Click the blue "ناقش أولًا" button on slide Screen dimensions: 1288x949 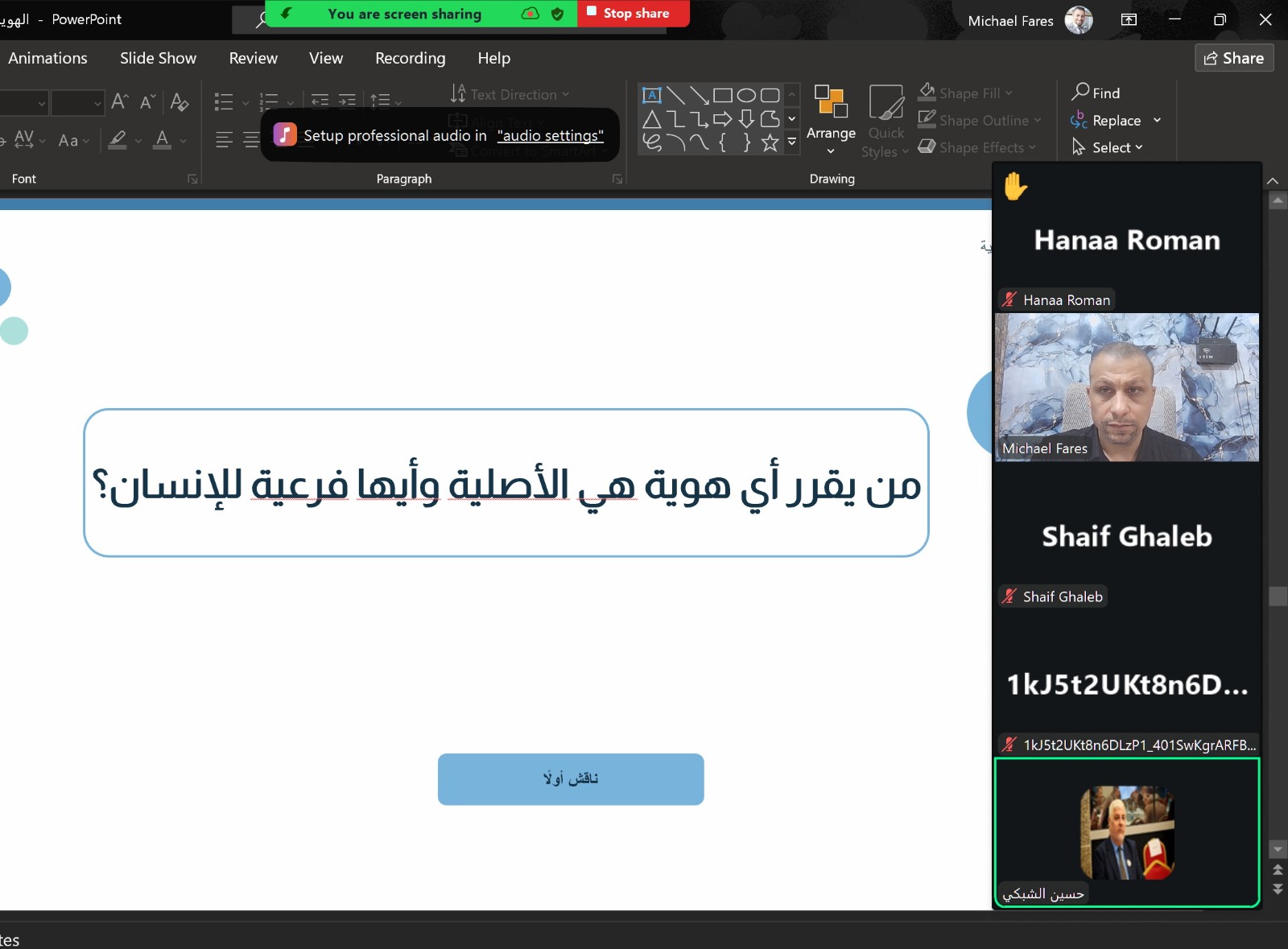click(571, 779)
